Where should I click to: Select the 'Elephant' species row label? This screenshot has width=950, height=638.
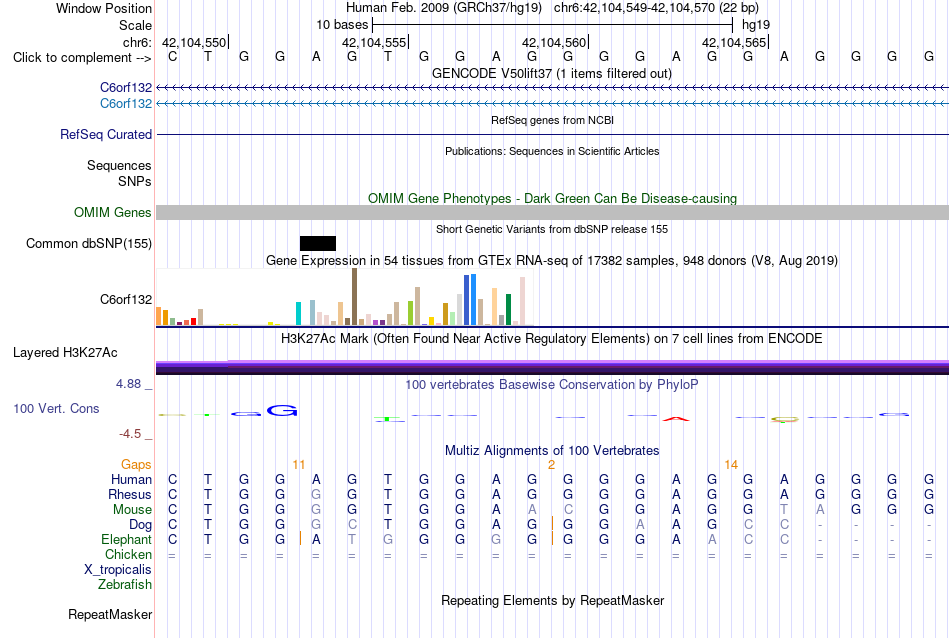pos(127,539)
